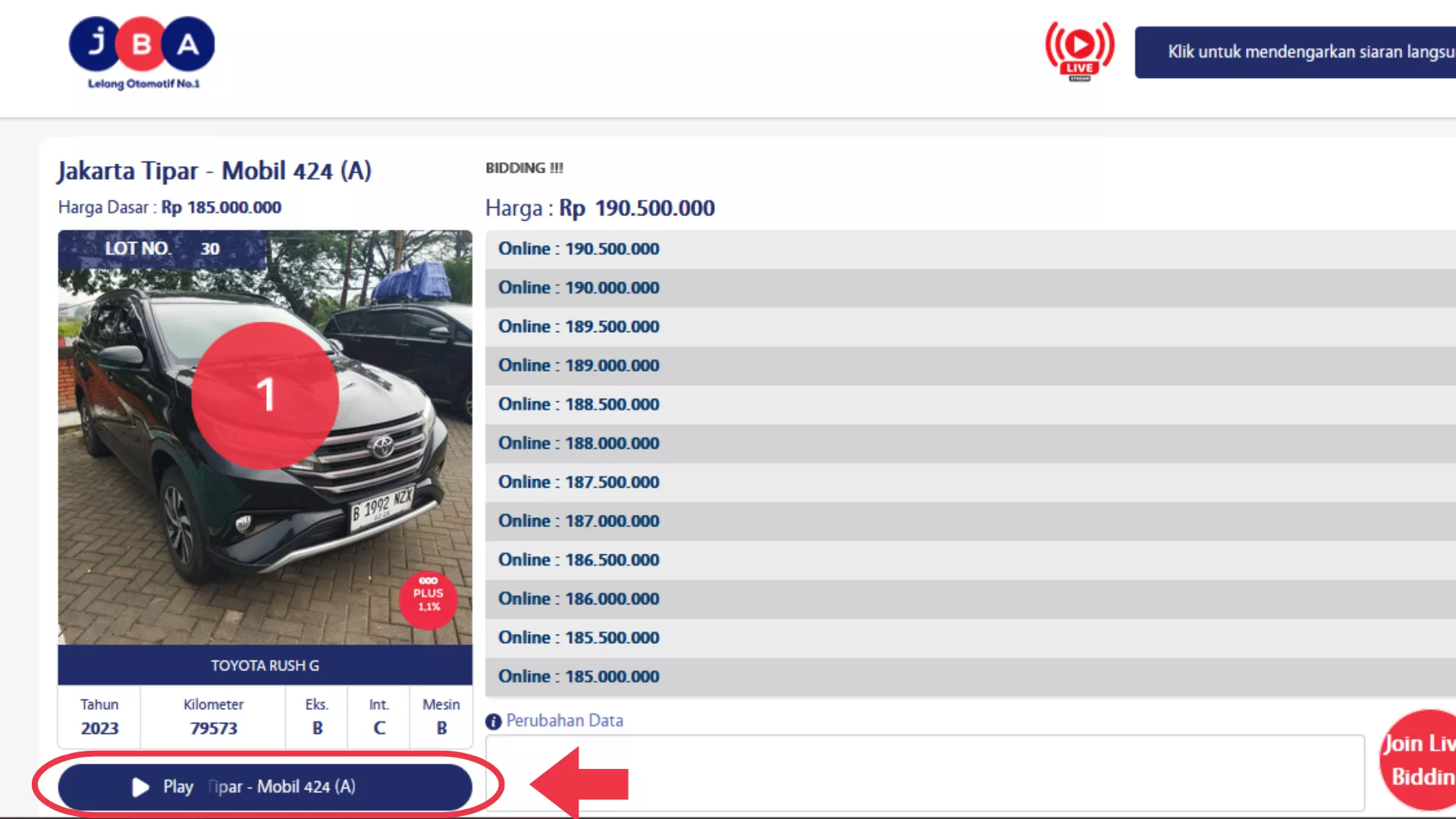Screen dimensions: 1456x819
Task: Click the Perubahan Data label
Action: (x=564, y=720)
